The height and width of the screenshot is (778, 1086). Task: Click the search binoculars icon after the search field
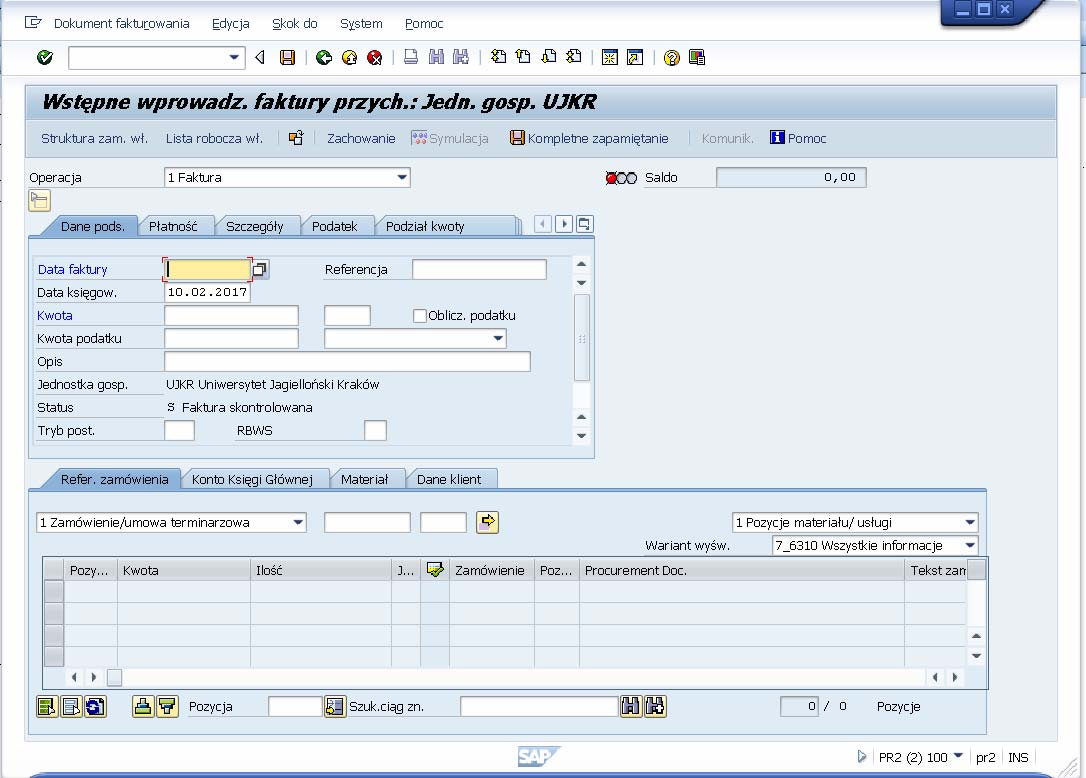tap(631, 707)
